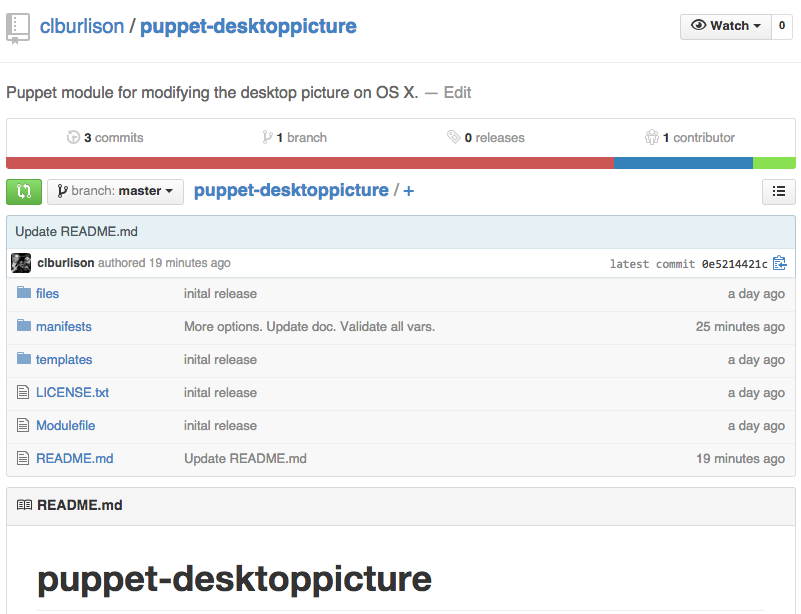Screen dimensions: 801x614
Task: Click the red language bar segment
Action: pos(310,163)
